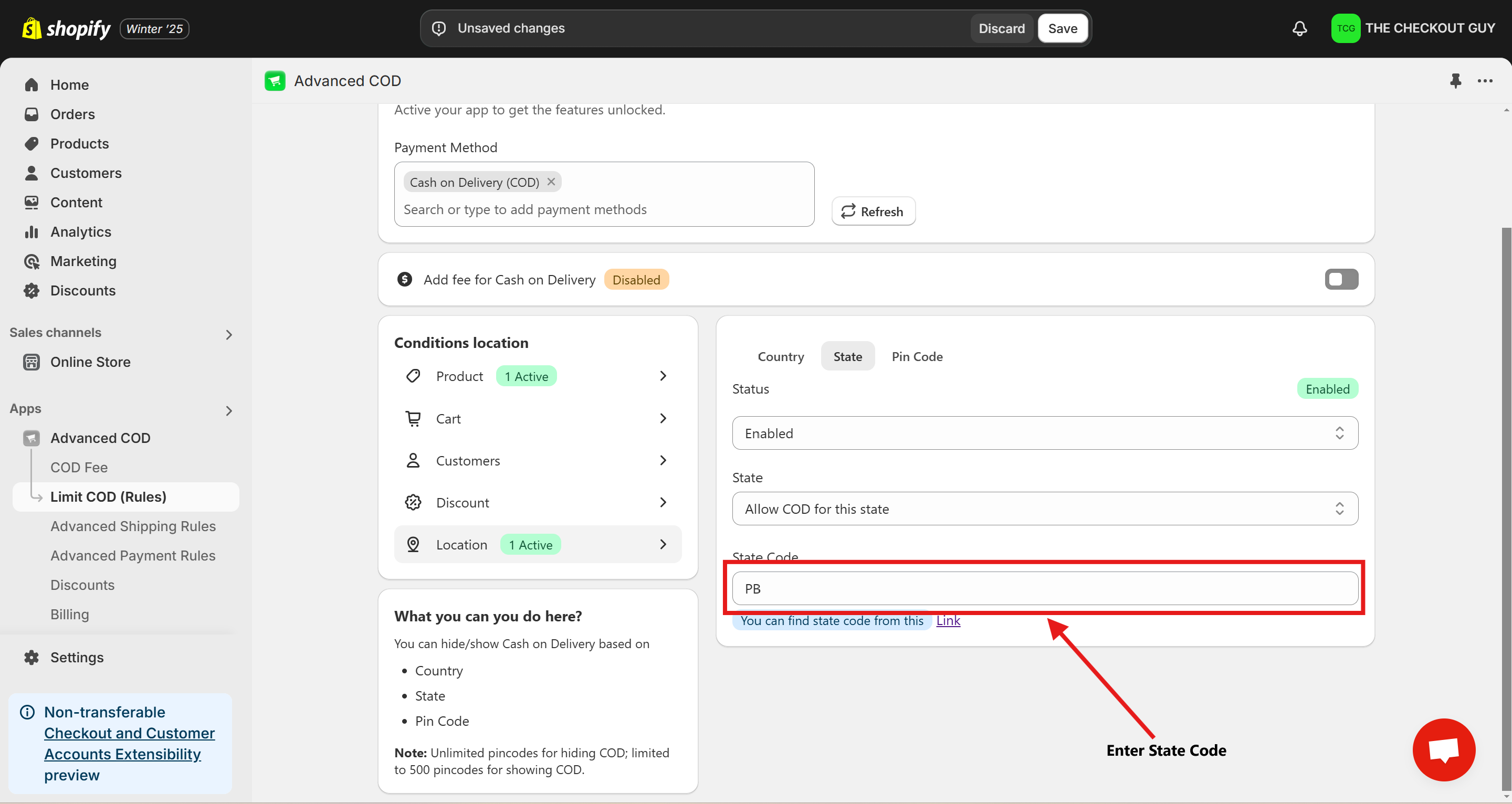Click the Shopify logo
The width and height of the screenshot is (1512, 804).
click(x=66, y=28)
